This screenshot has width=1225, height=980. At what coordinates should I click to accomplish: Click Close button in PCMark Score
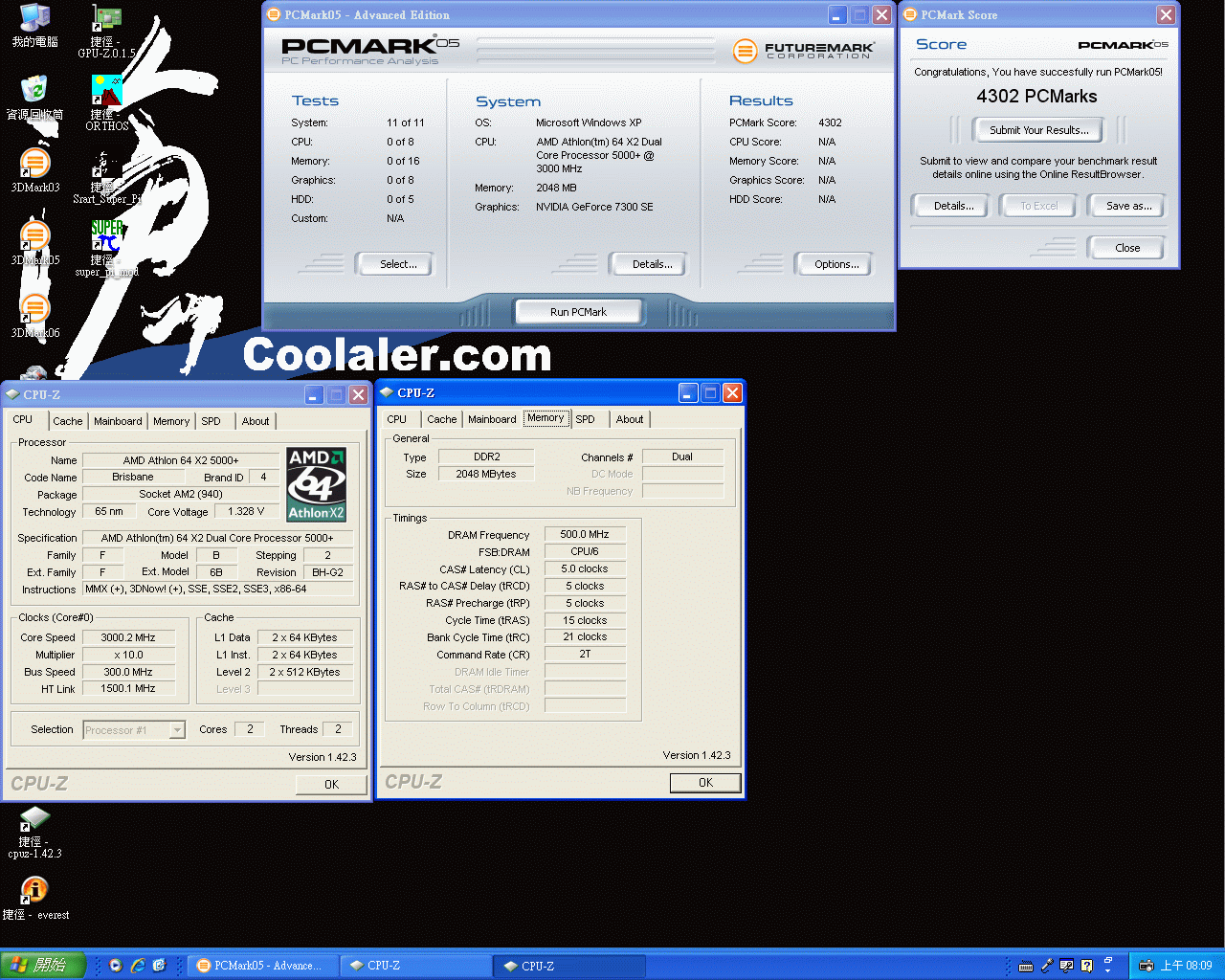click(1126, 248)
